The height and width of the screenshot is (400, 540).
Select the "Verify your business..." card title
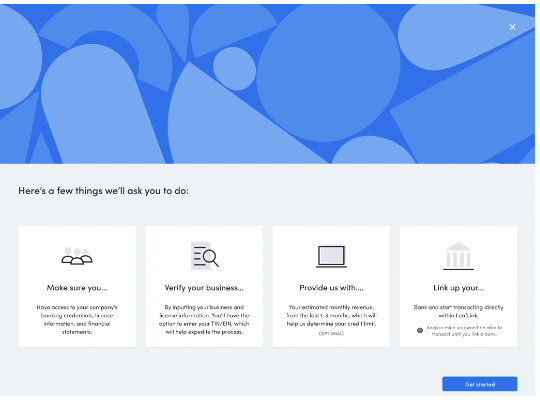(204, 288)
